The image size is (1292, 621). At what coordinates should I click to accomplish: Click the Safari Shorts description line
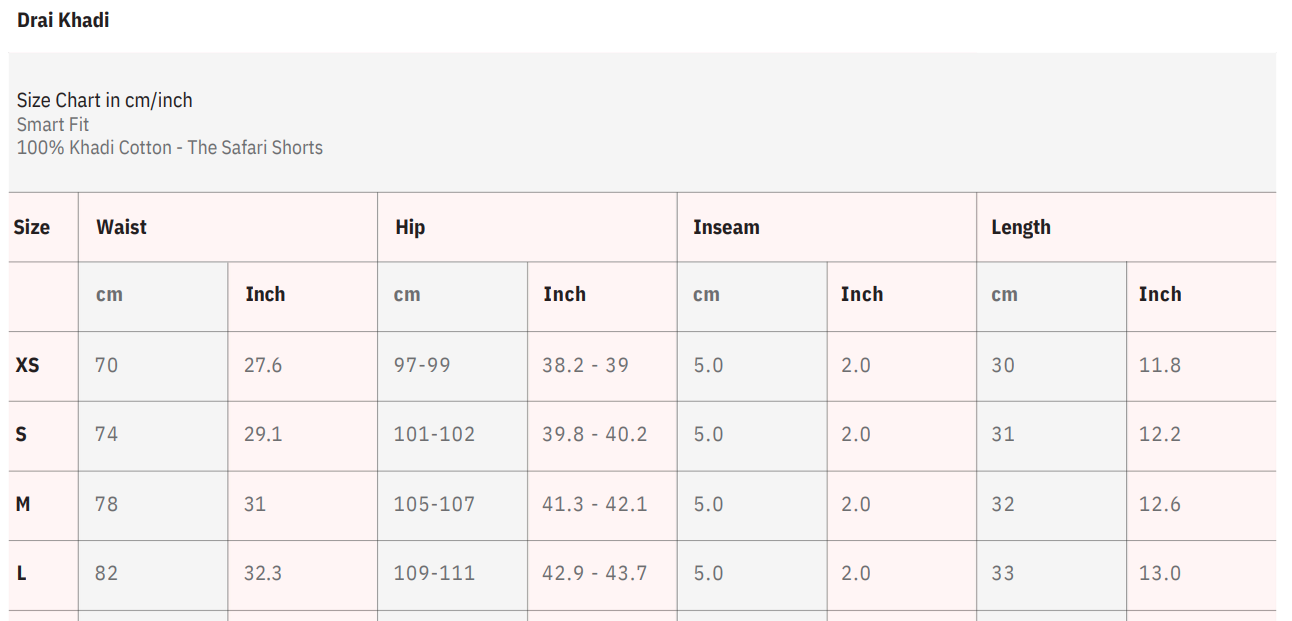[x=170, y=147]
